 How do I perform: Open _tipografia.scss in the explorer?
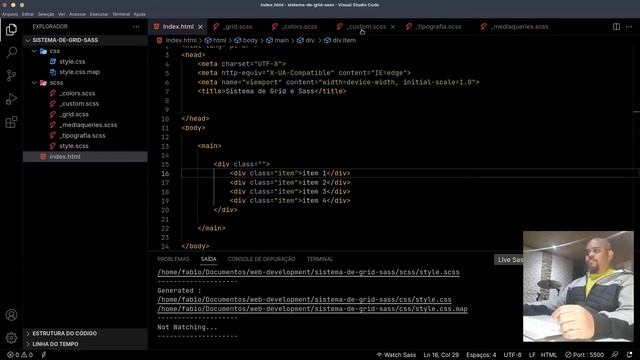(85, 136)
